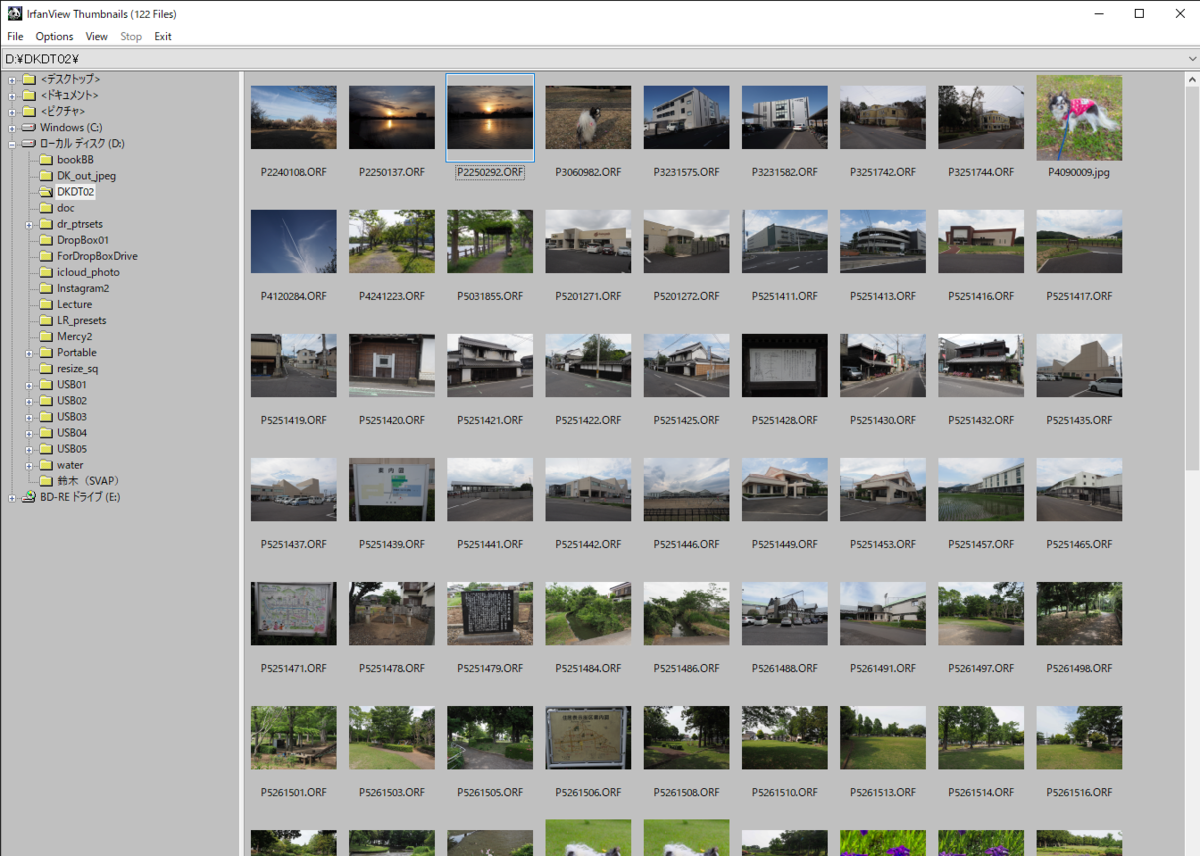1200x856 pixels.
Task: Click the BD-RE ドライブ (E:) disc icon
Action: 29,496
